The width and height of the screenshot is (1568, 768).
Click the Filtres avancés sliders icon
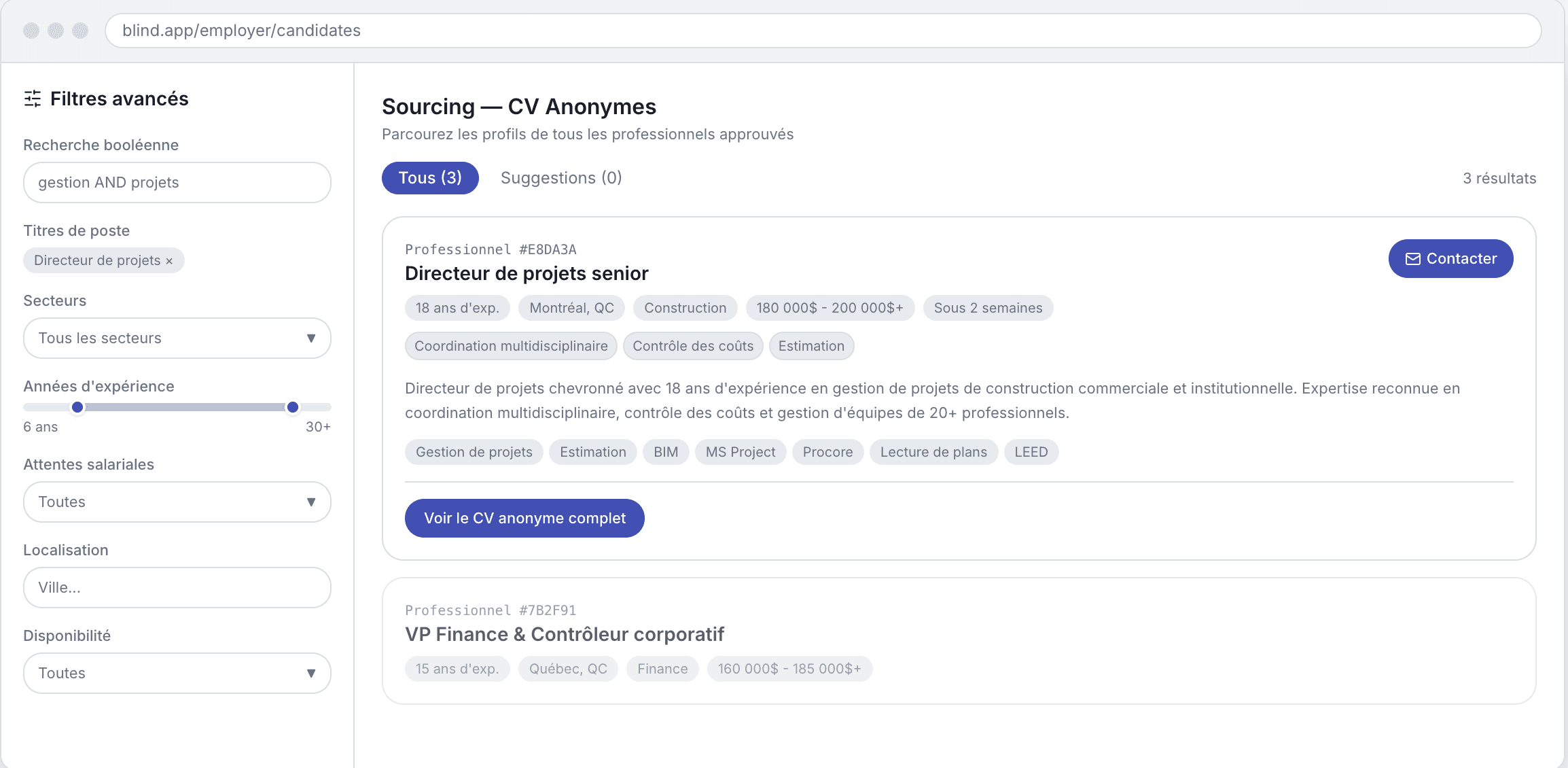[x=33, y=99]
